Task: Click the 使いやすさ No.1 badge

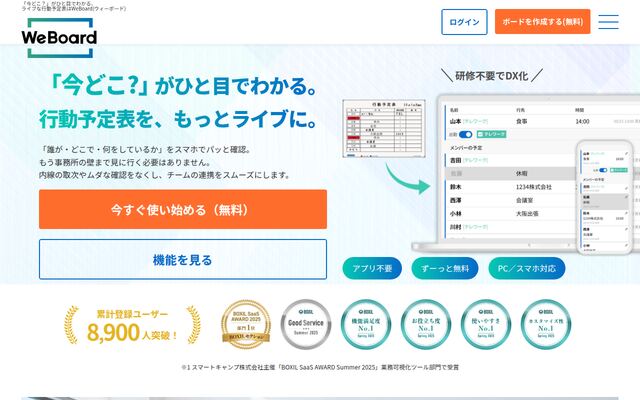Action: click(x=486, y=324)
